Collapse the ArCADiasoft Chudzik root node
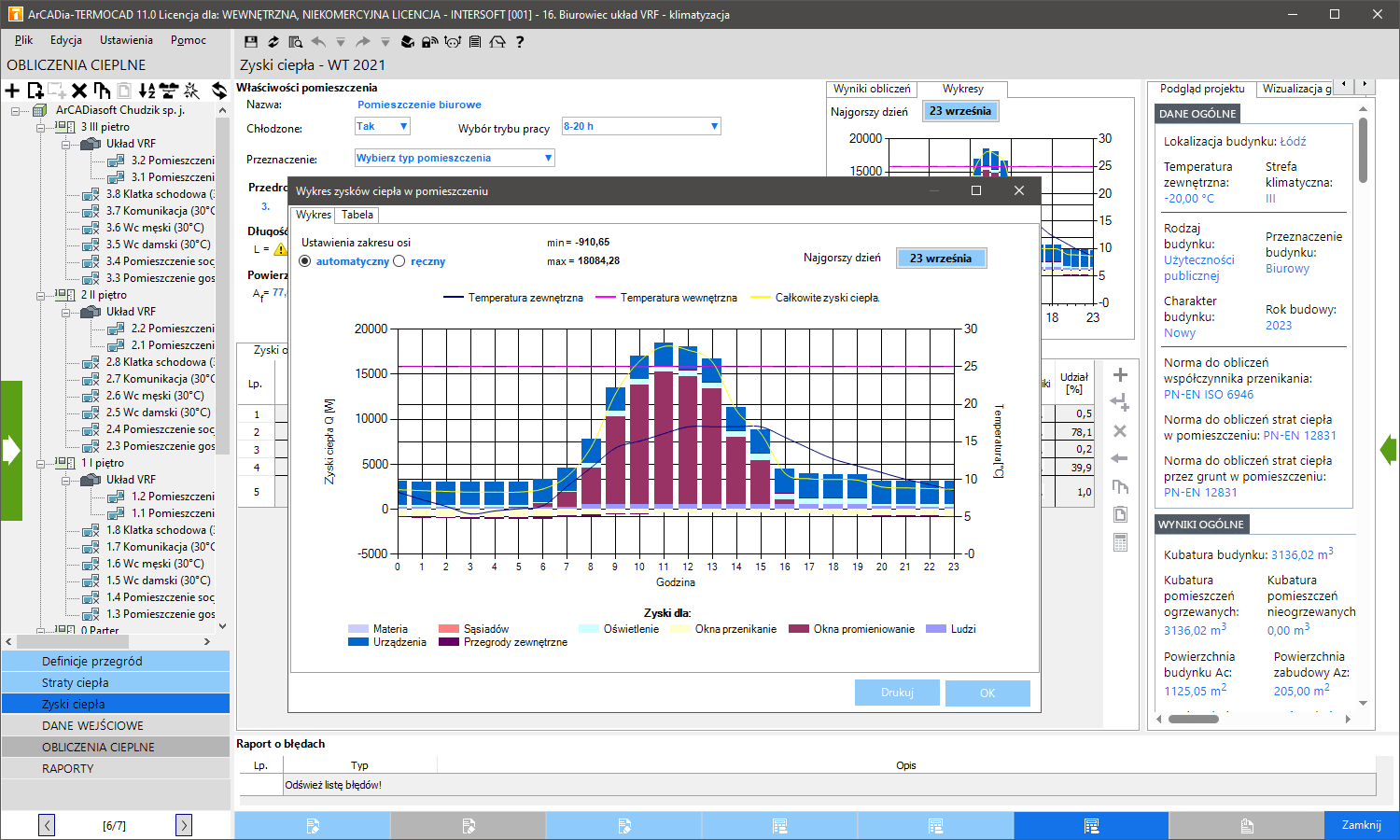 (16, 110)
